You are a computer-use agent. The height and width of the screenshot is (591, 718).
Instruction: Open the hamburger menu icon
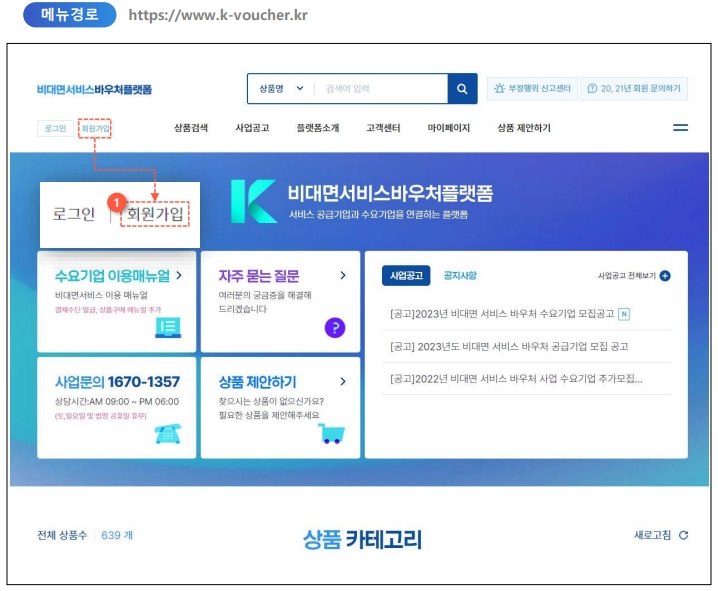680,128
